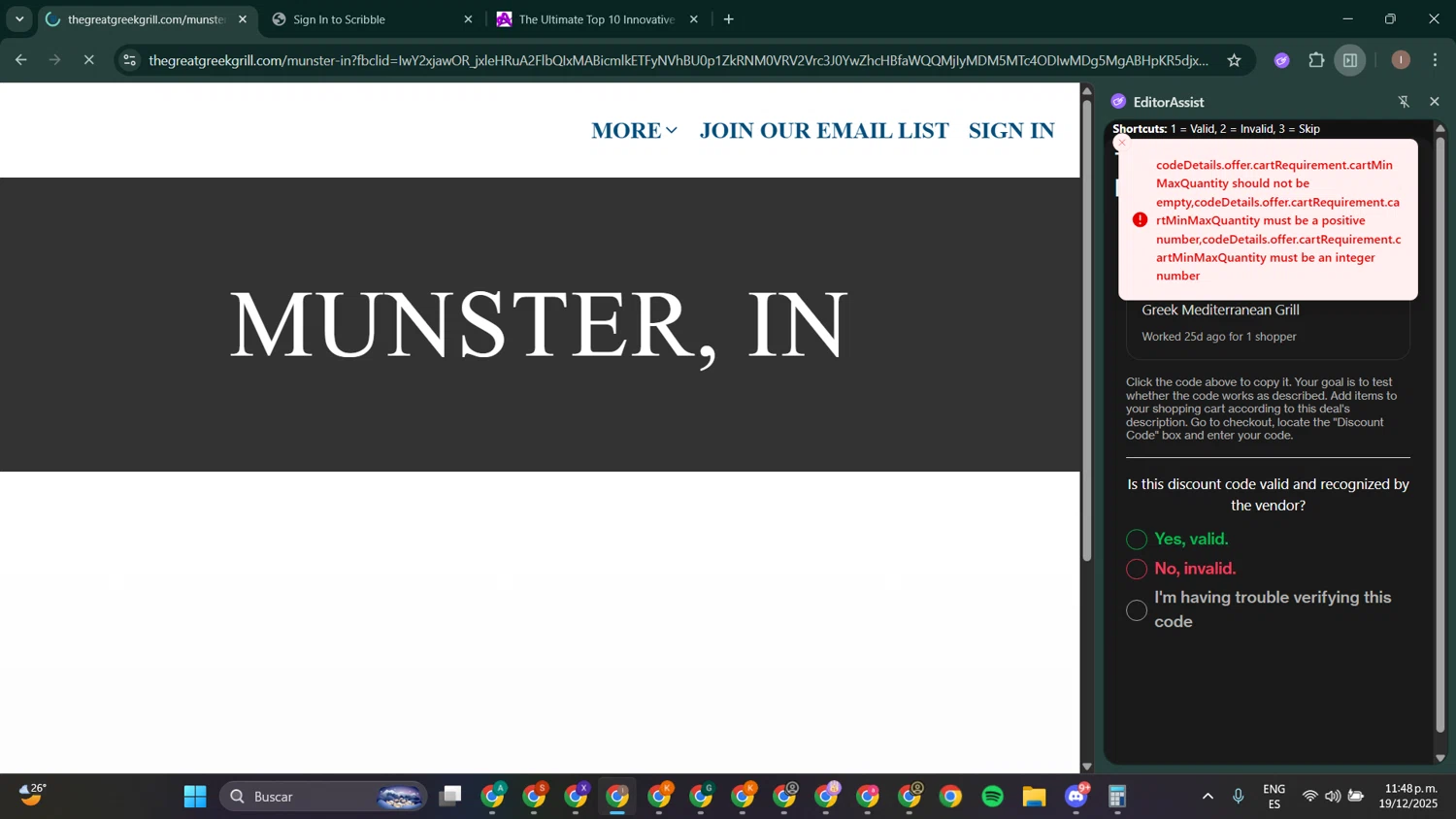Switch to The Ultimate Top 10 Innovative tab
The image size is (1456, 819).
click(597, 19)
